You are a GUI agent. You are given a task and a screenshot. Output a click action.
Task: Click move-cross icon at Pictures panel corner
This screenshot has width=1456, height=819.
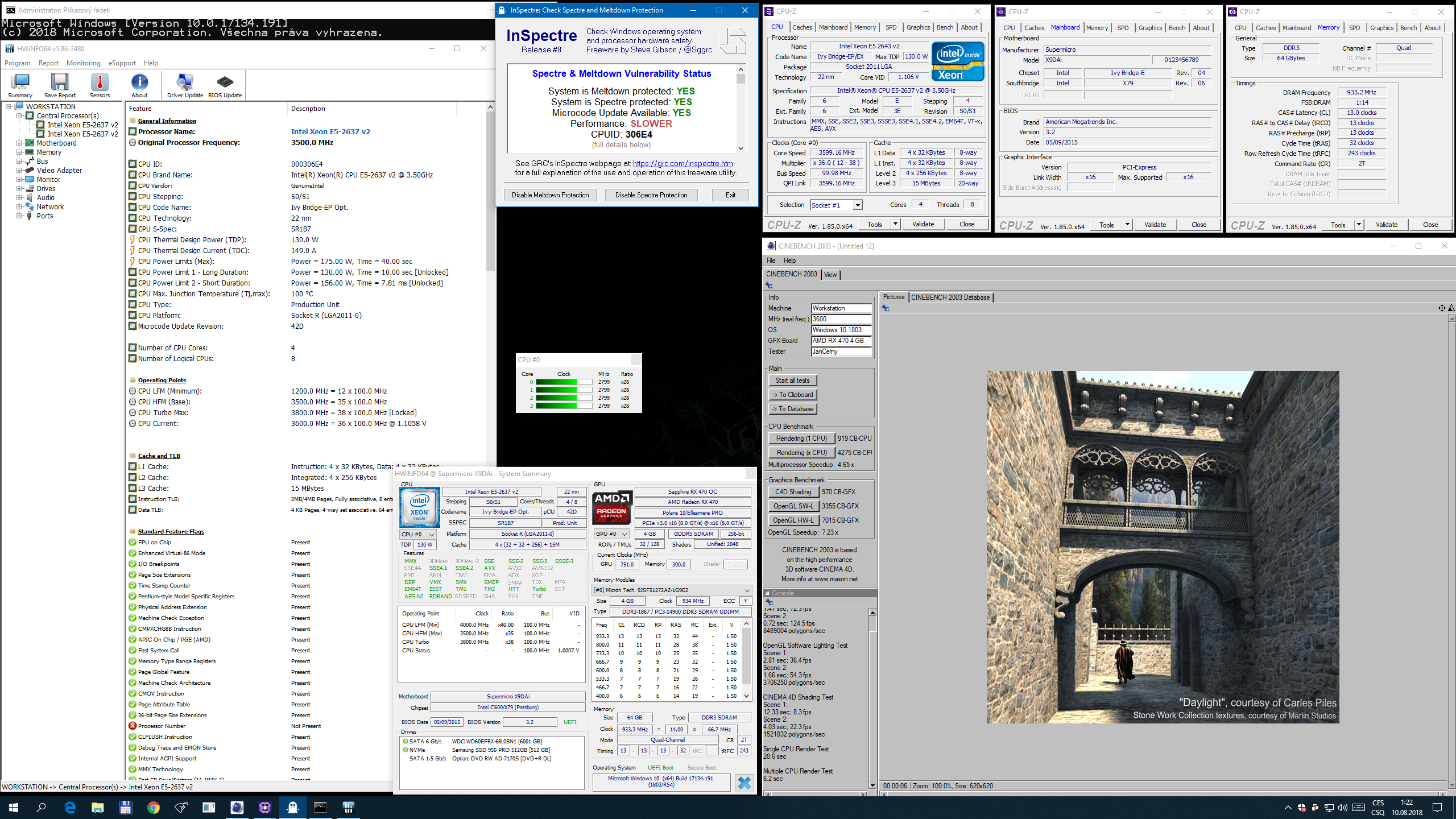1442,308
